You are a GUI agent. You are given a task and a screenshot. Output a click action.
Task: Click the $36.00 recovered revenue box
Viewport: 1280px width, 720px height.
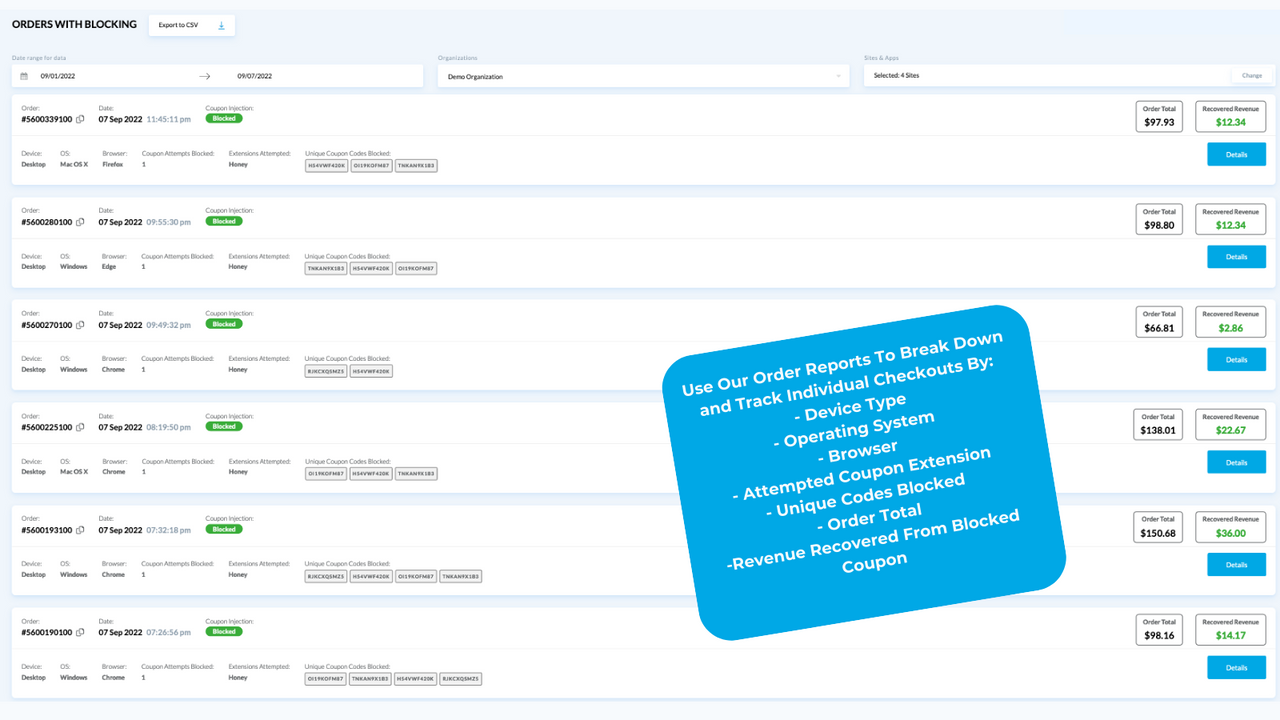(1231, 528)
